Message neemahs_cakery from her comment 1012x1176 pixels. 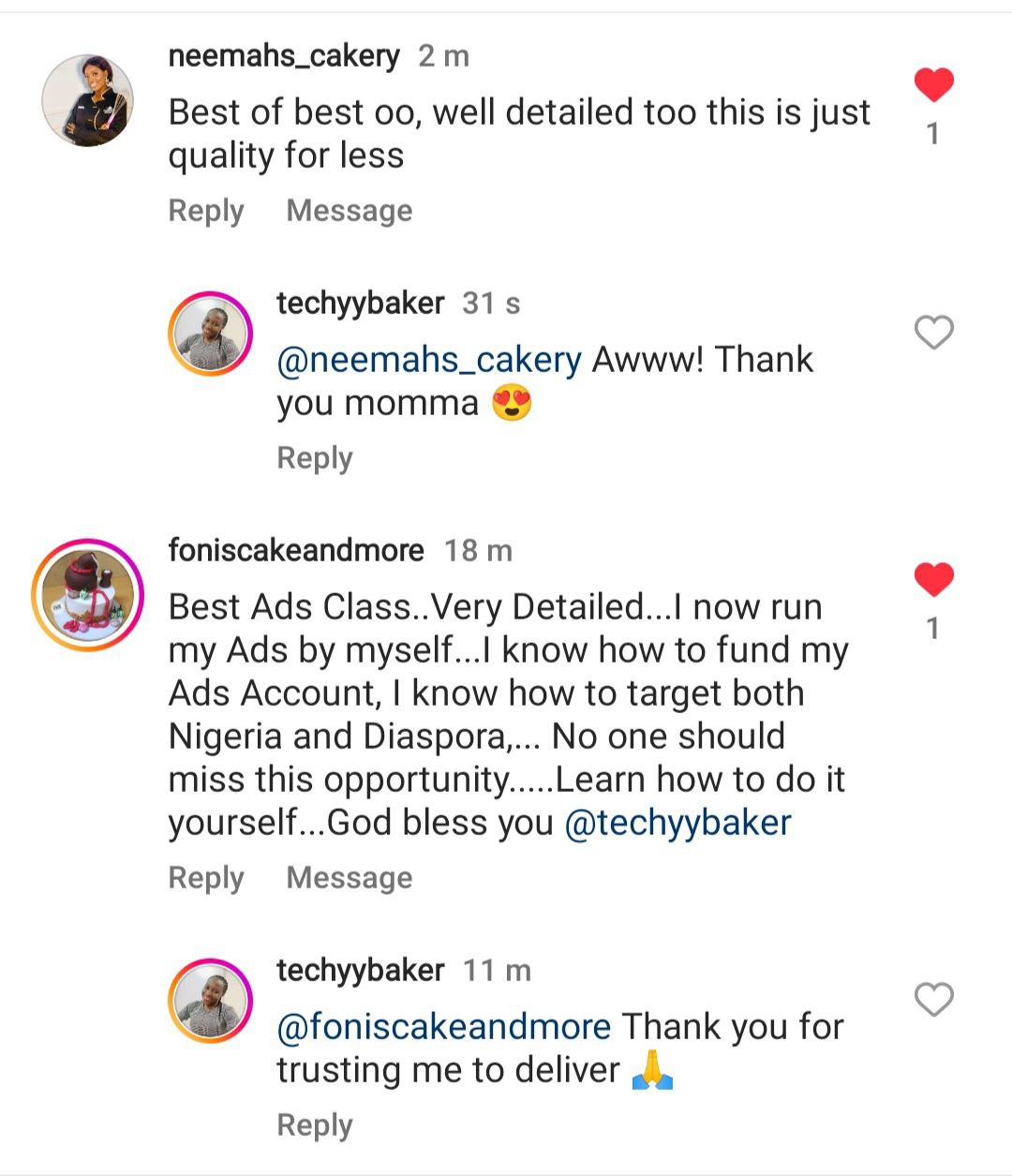[349, 211]
